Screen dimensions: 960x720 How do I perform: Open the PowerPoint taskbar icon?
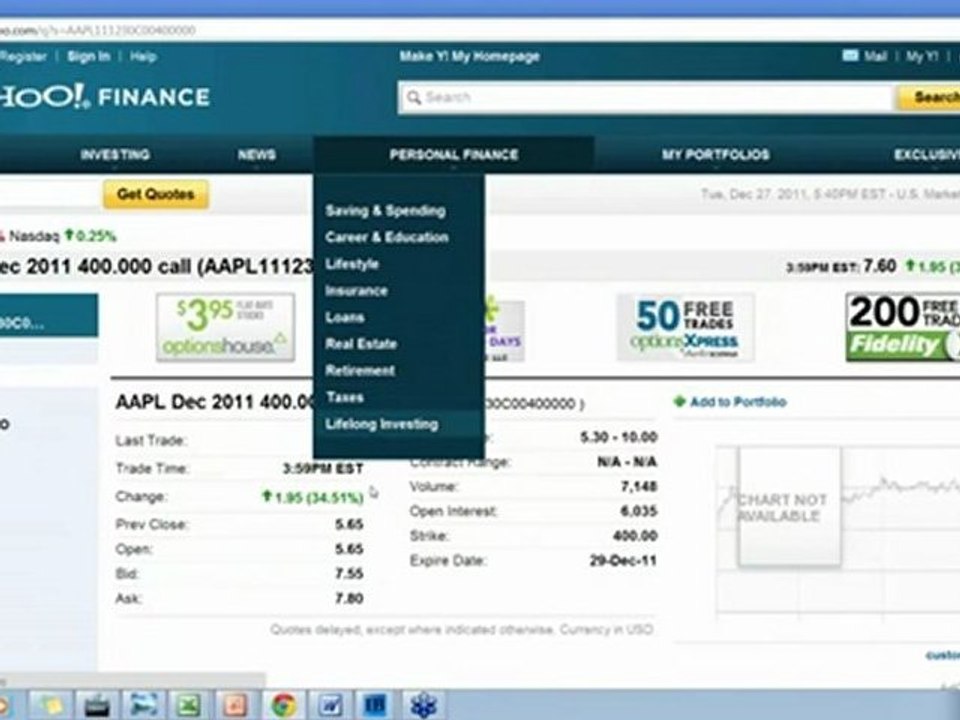click(x=236, y=705)
